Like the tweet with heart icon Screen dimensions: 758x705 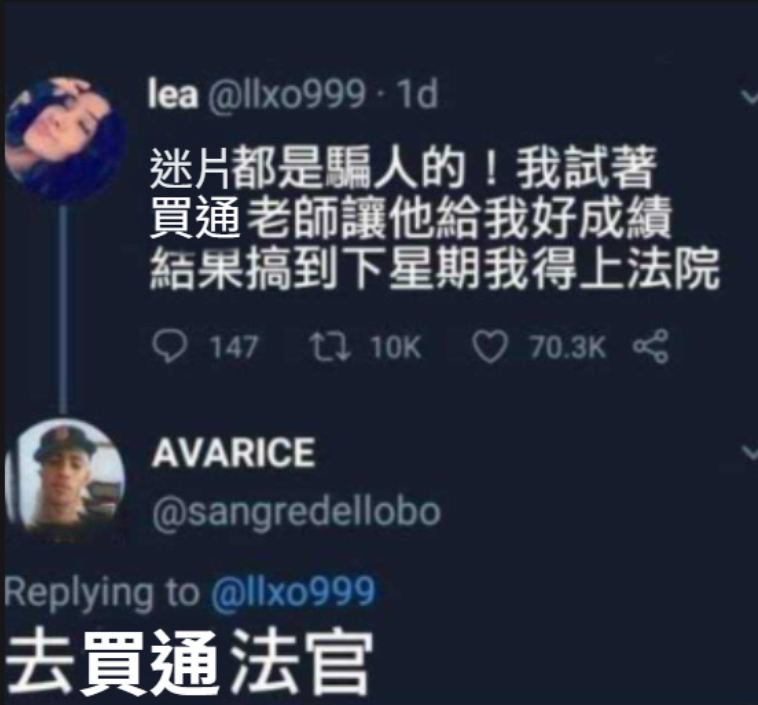[490, 347]
